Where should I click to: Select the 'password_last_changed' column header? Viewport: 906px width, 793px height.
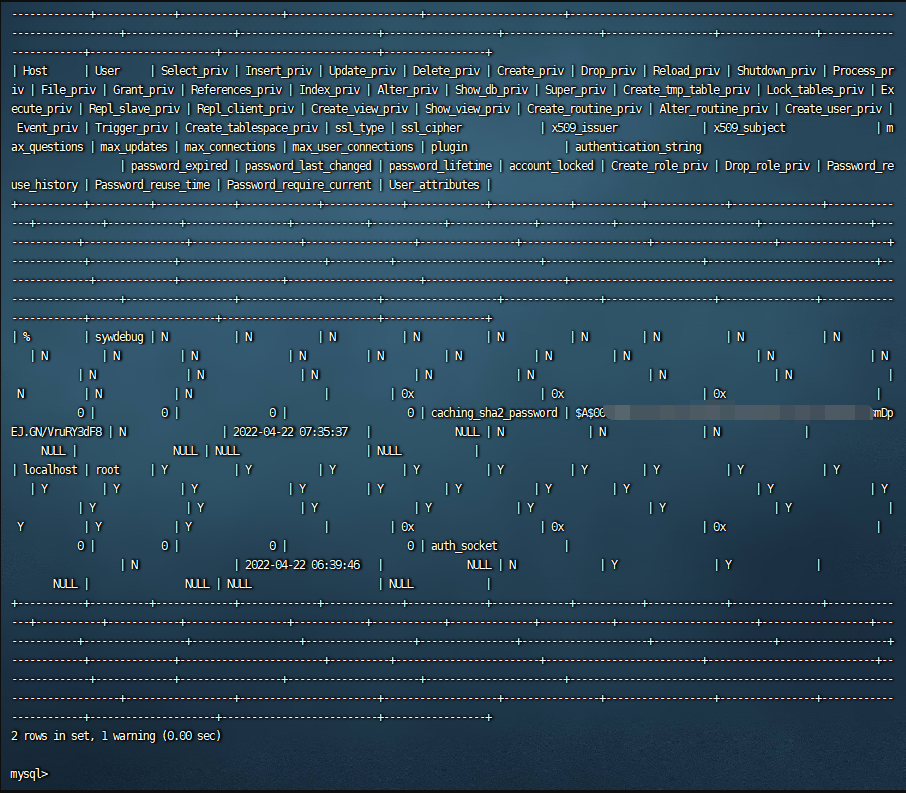click(308, 166)
